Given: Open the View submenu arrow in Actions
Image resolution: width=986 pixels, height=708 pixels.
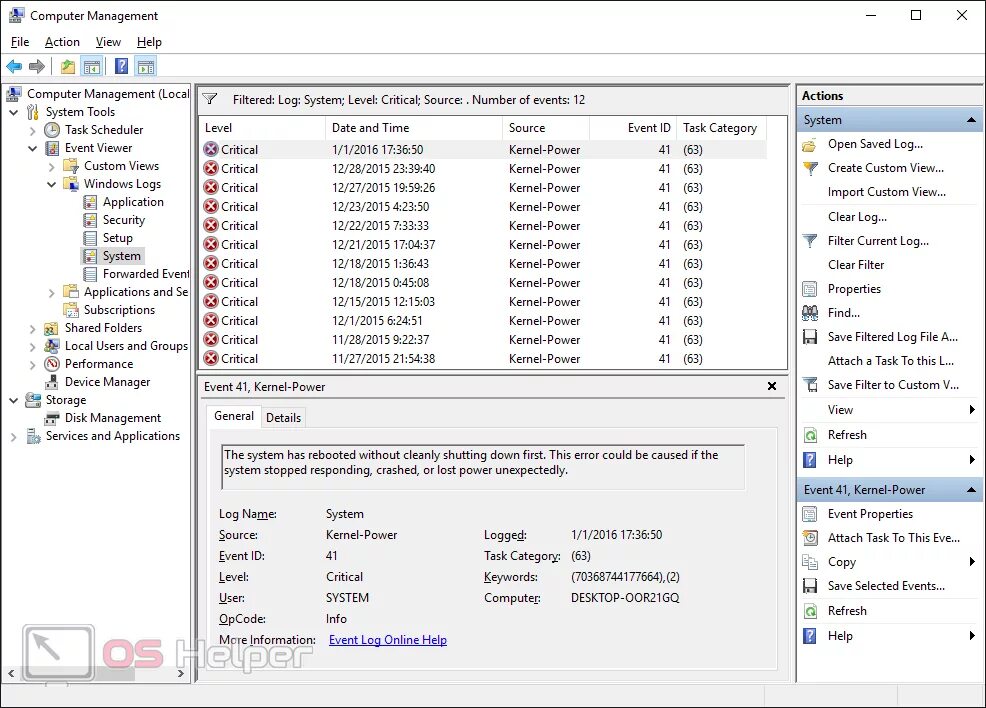Looking at the screenshot, I should (972, 410).
